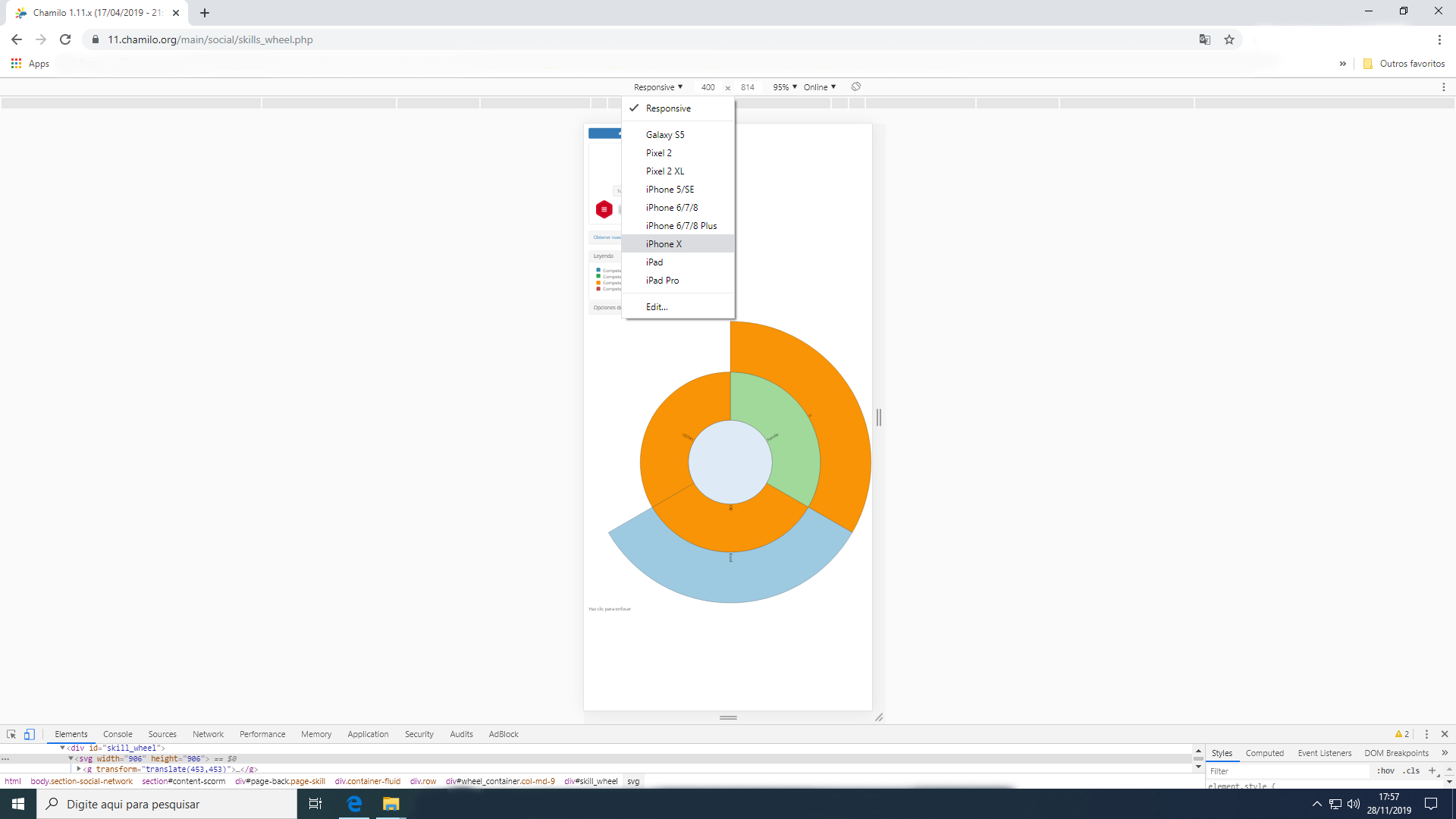The height and width of the screenshot is (819, 1456).
Task: Toggle the device toolbar icon
Action: [x=30, y=734]
